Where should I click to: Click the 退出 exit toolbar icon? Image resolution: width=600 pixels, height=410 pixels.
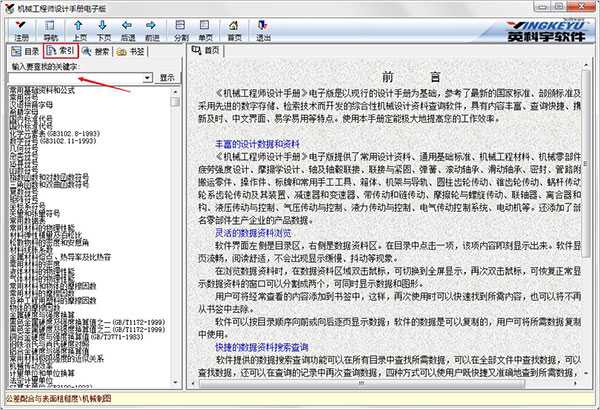[x=262, y=28]
